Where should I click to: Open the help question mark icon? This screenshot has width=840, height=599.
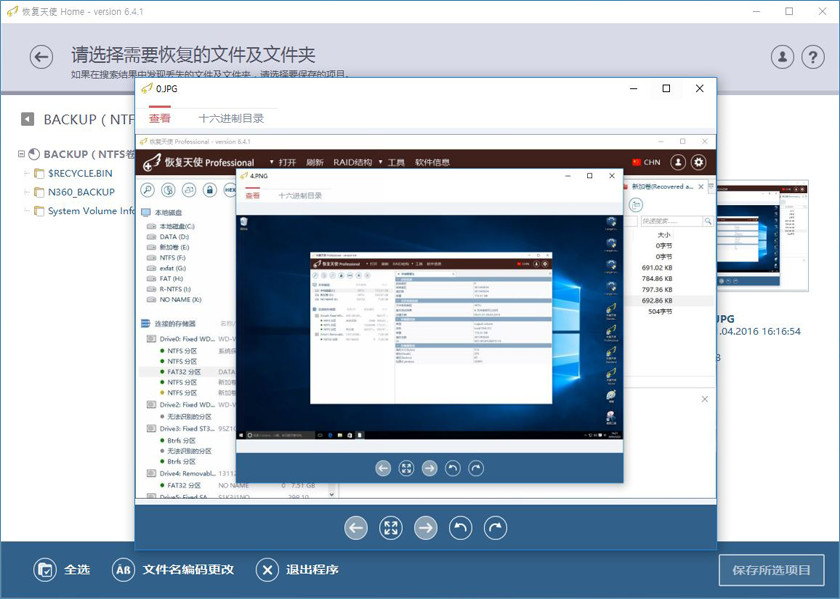813,56
